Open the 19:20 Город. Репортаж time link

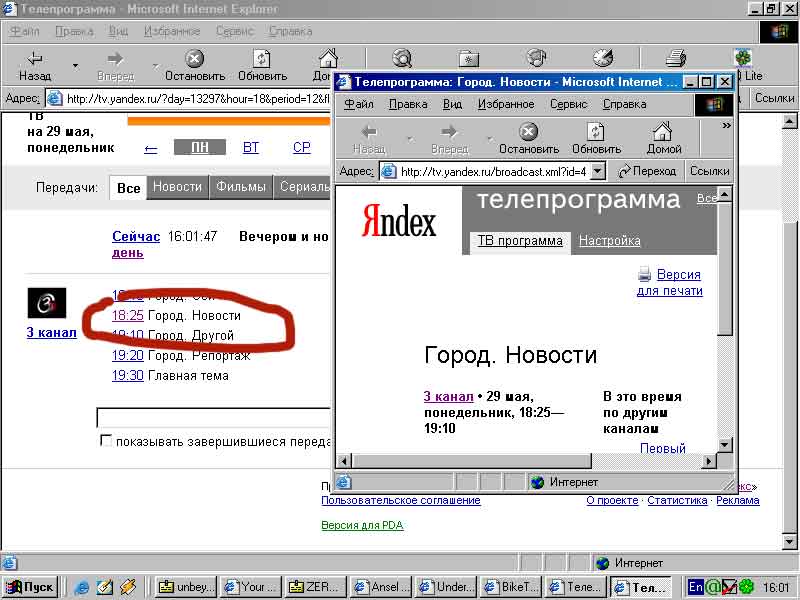tap(128, 355)
